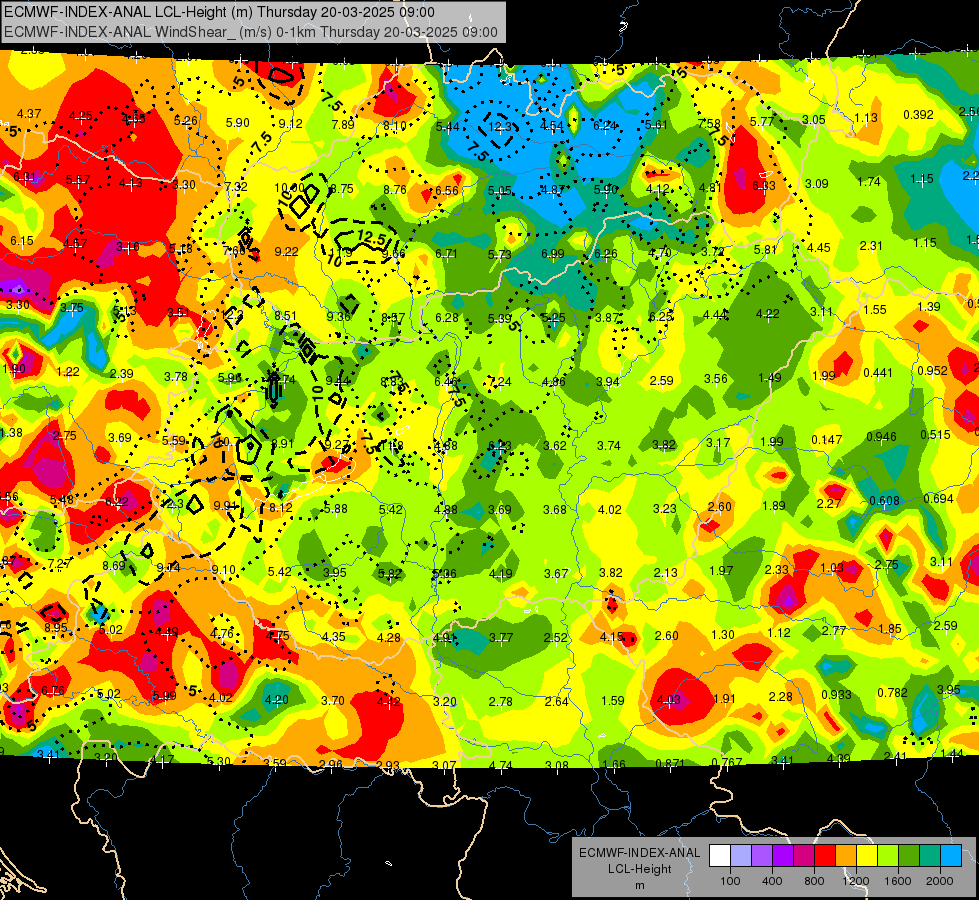Select the map value '0.694'

938,498
